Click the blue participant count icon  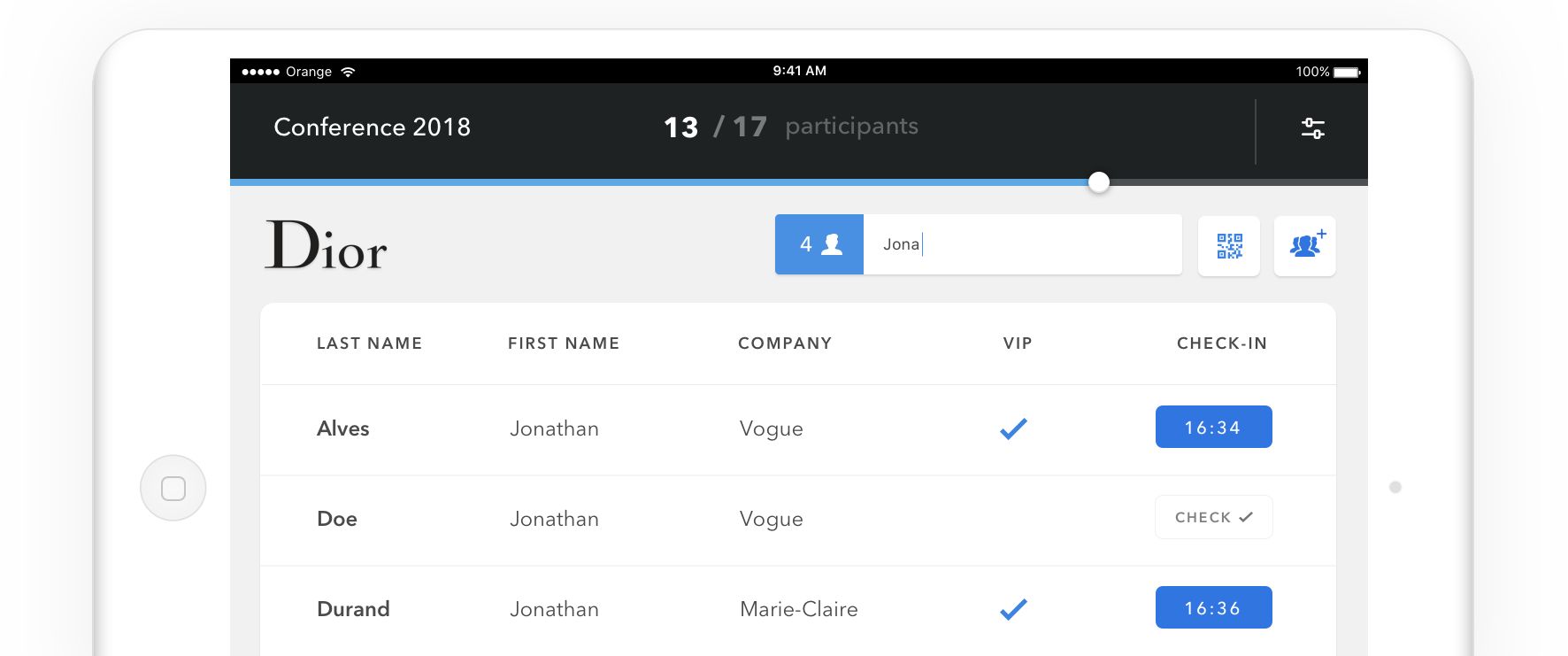819,244
